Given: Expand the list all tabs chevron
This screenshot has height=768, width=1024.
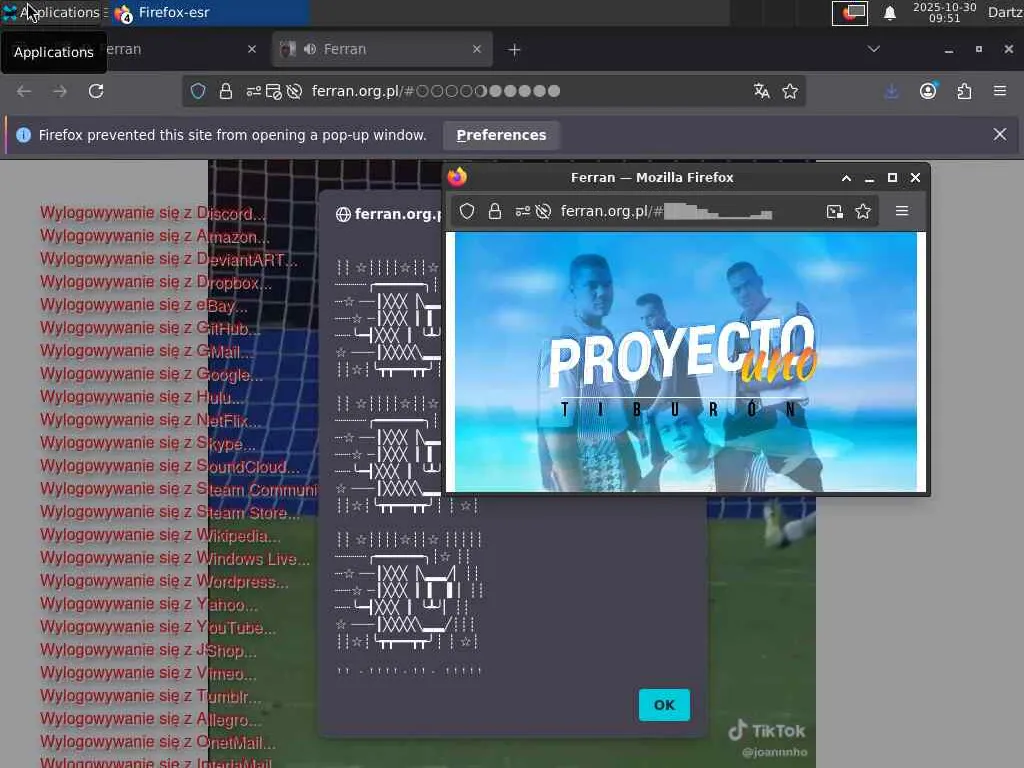Looking at the screenshot, I should click(x=874, y=49).
